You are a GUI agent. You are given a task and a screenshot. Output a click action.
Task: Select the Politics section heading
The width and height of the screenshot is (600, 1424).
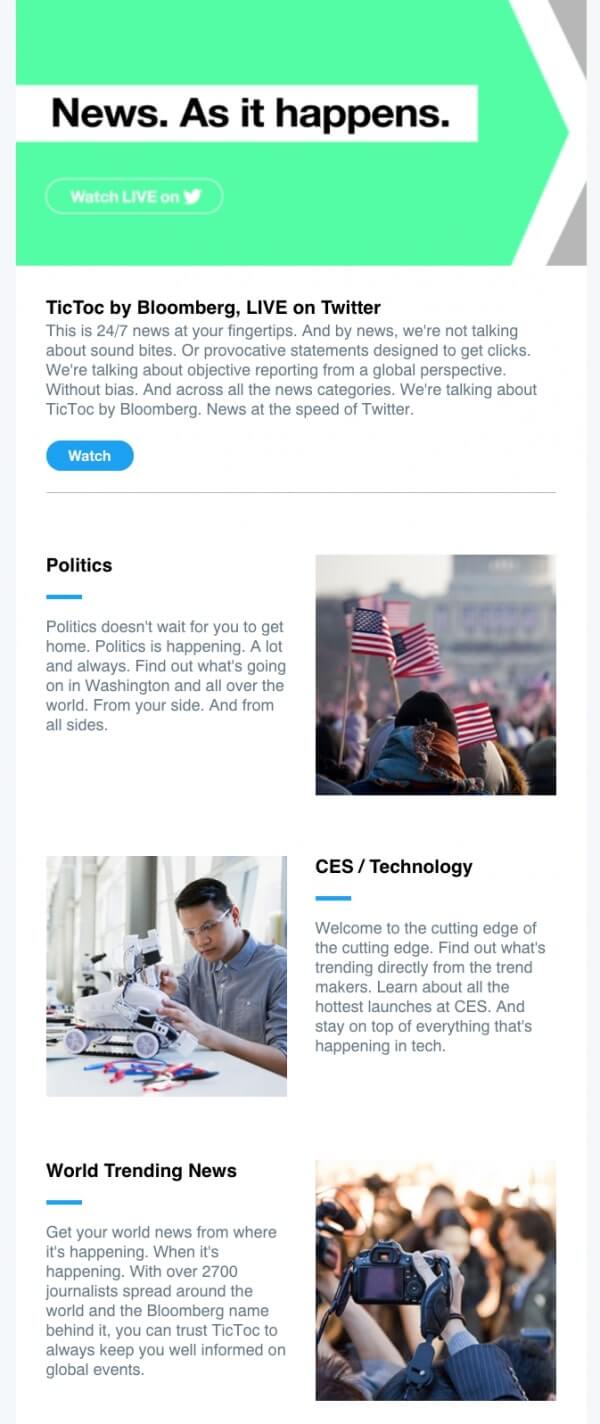pyautogui.click(x=79, y=565)
